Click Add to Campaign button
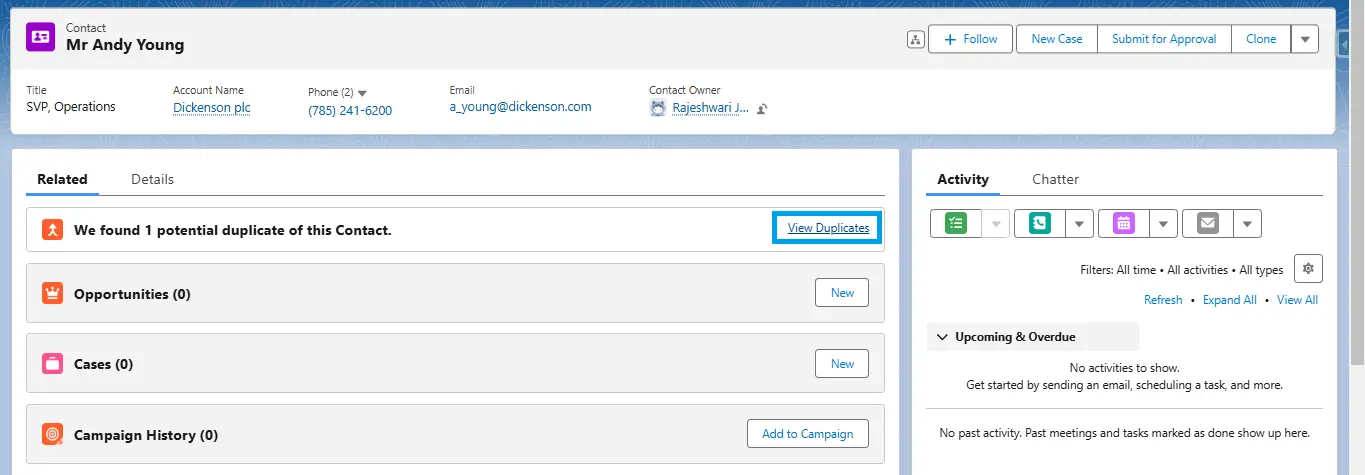The width and height of the screenshot is (1365, 475). tap(807, 434)
